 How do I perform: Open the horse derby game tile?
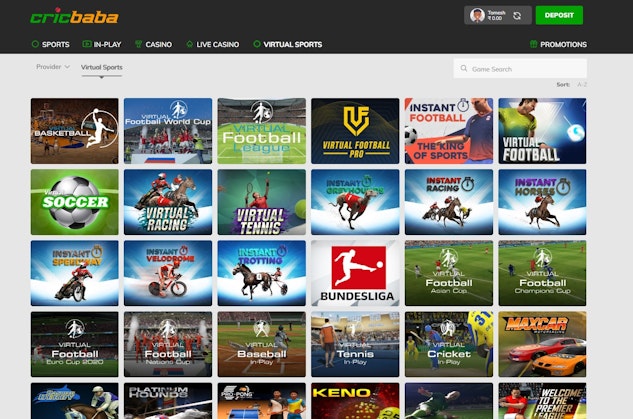click(75, 401)
